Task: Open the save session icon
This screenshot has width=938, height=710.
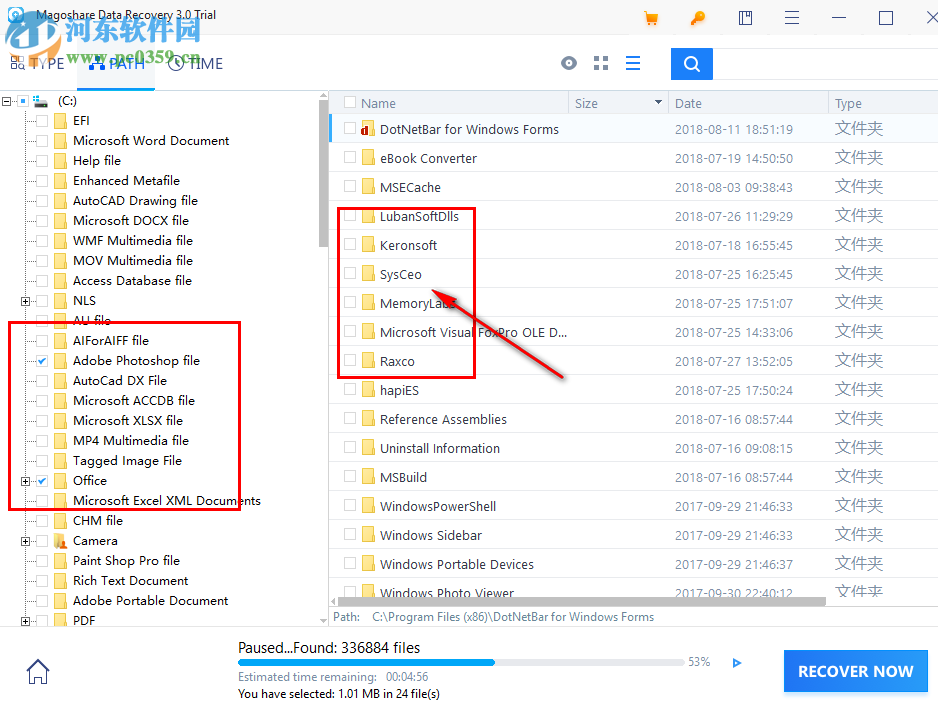Action: click(744, 18)
